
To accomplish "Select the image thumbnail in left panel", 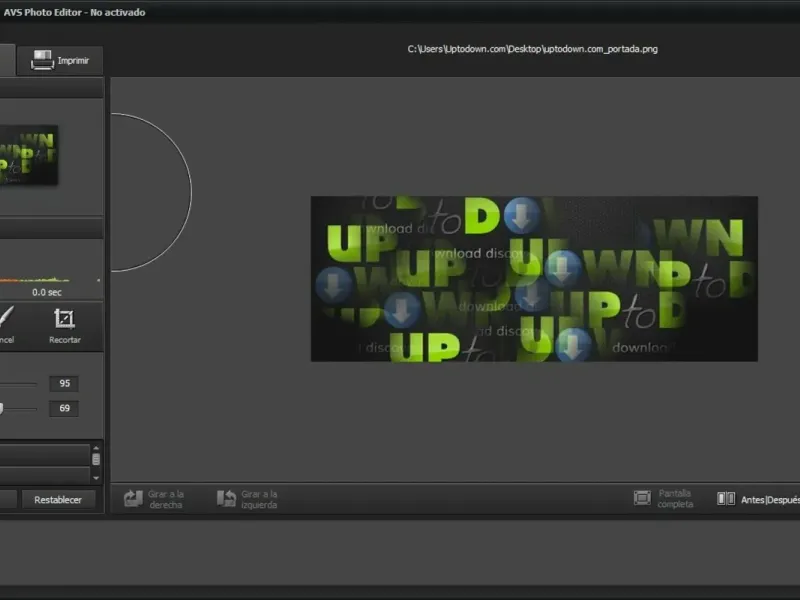I will [x=29, y=155].
